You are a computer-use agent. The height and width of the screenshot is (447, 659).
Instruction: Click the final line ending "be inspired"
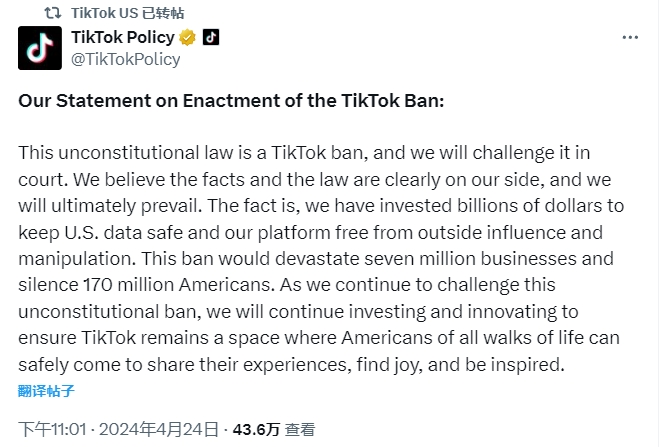pos(290,364)
